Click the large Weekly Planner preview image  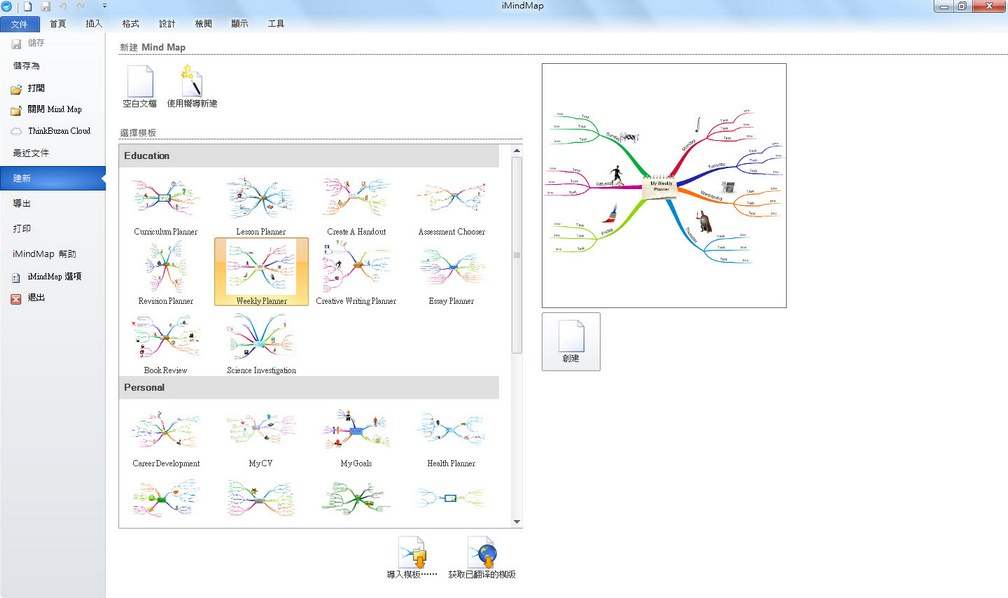(664, 185)
